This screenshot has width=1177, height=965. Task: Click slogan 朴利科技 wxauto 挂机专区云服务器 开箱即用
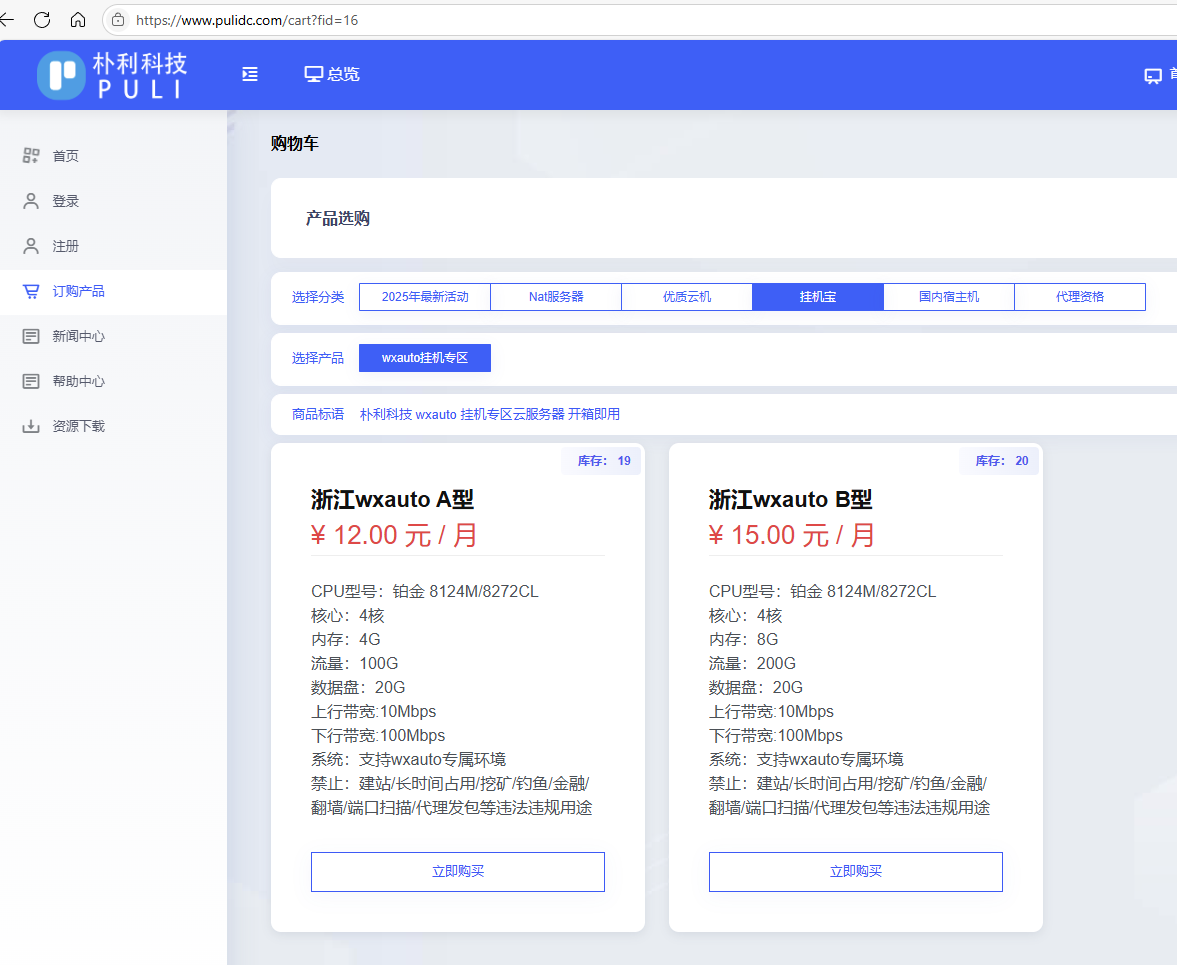click(x=490, y=414)
